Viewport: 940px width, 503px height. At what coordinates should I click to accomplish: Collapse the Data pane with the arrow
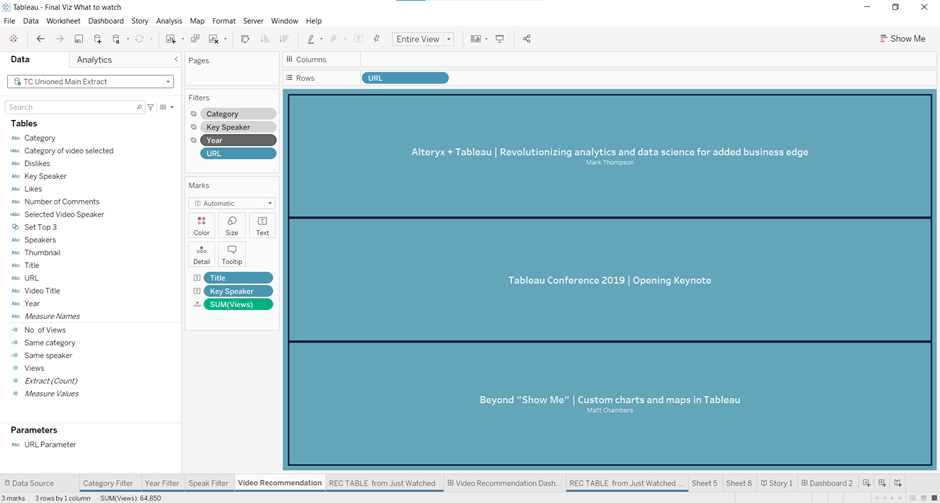tap(176, 60)
